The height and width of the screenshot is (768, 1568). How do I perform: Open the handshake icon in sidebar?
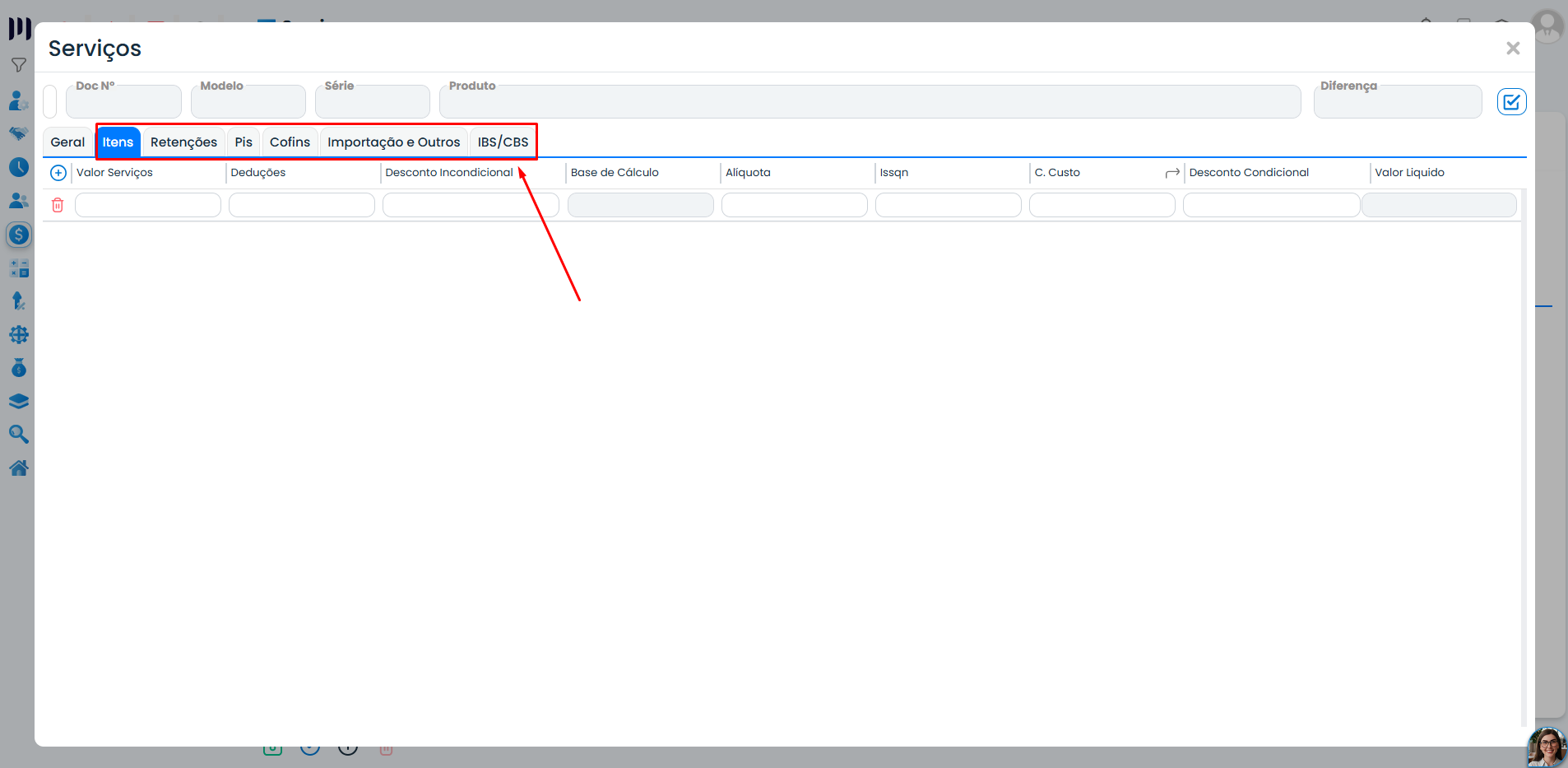coord(18,133)
